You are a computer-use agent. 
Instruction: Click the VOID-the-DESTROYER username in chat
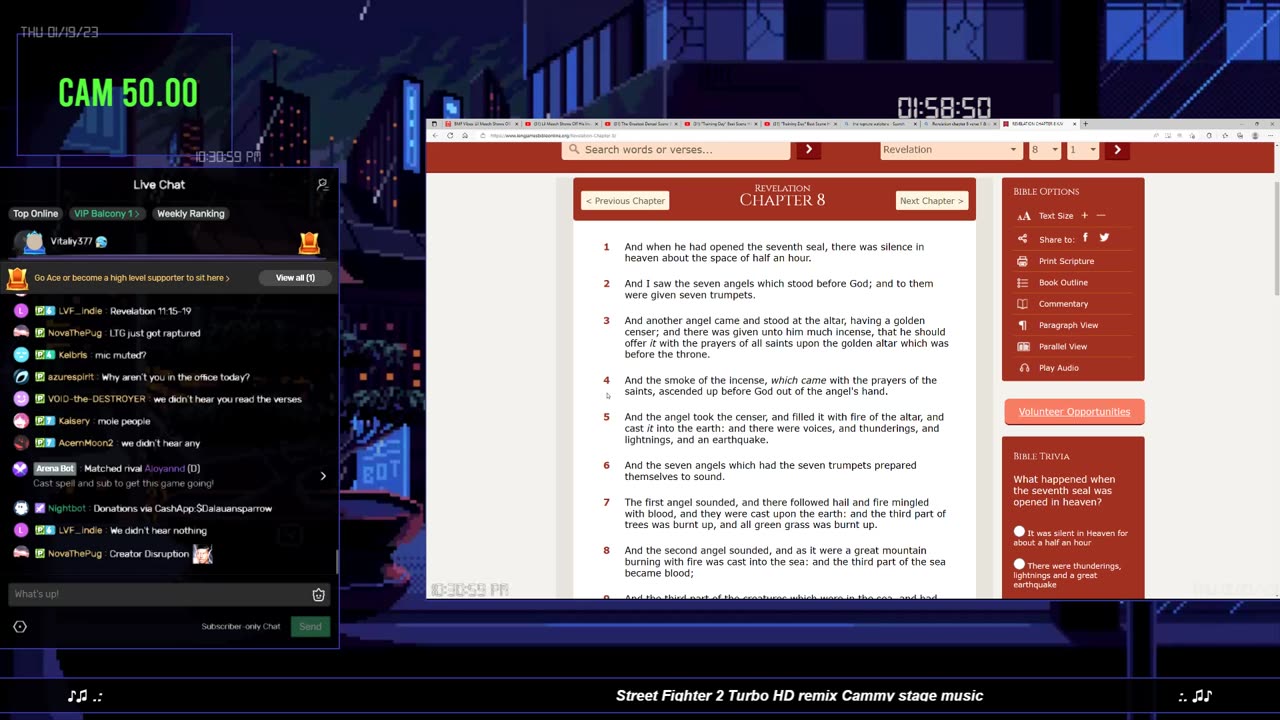[x=96, y=399]
